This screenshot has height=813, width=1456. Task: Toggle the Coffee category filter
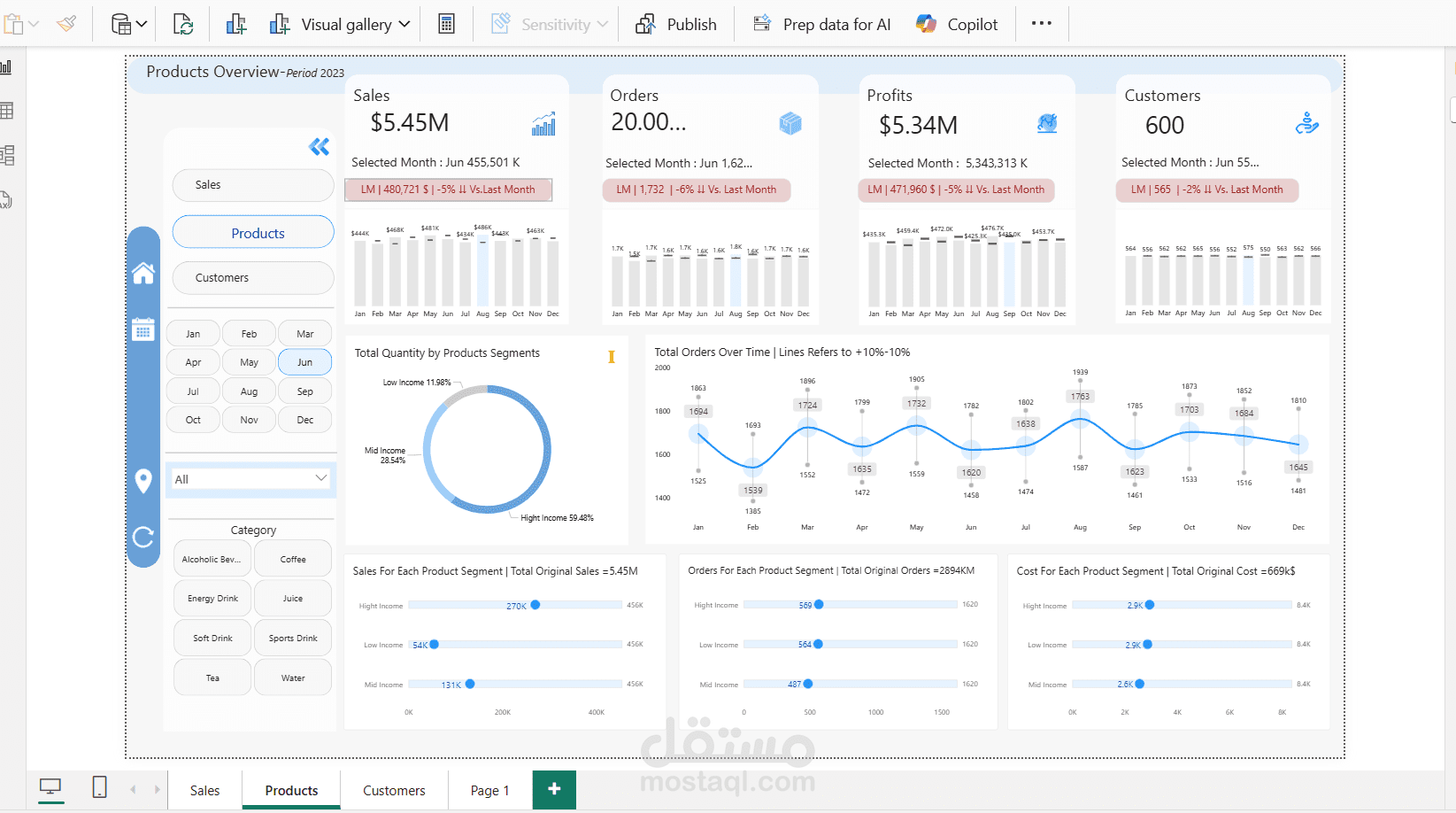(x=292, y=558)
